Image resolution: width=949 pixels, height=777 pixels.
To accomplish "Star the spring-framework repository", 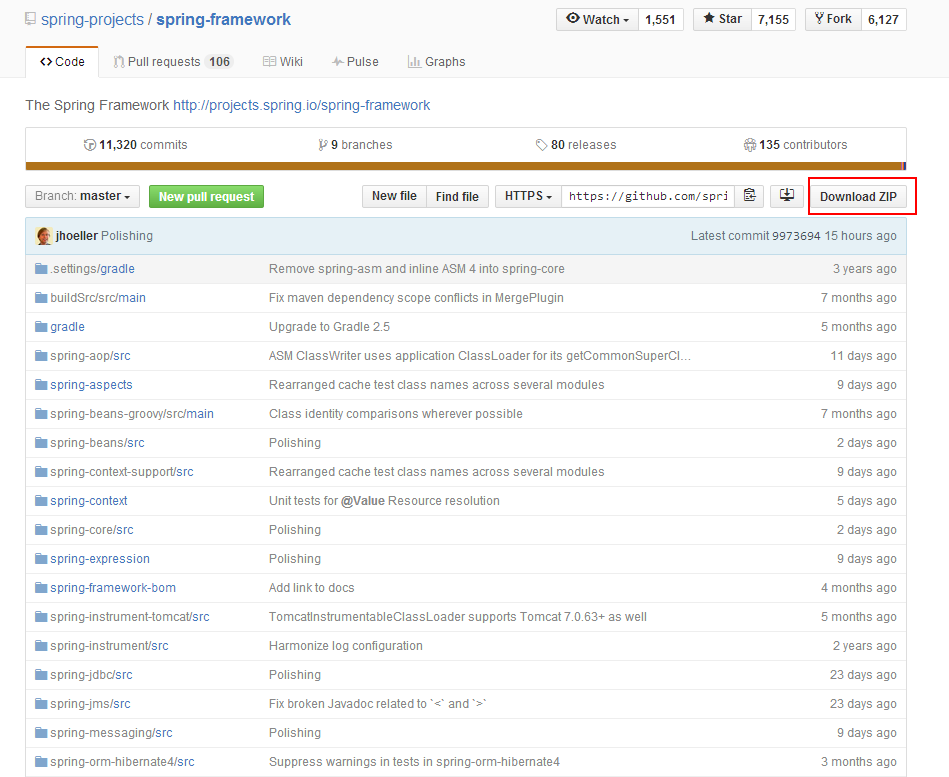I will [722, 19].
